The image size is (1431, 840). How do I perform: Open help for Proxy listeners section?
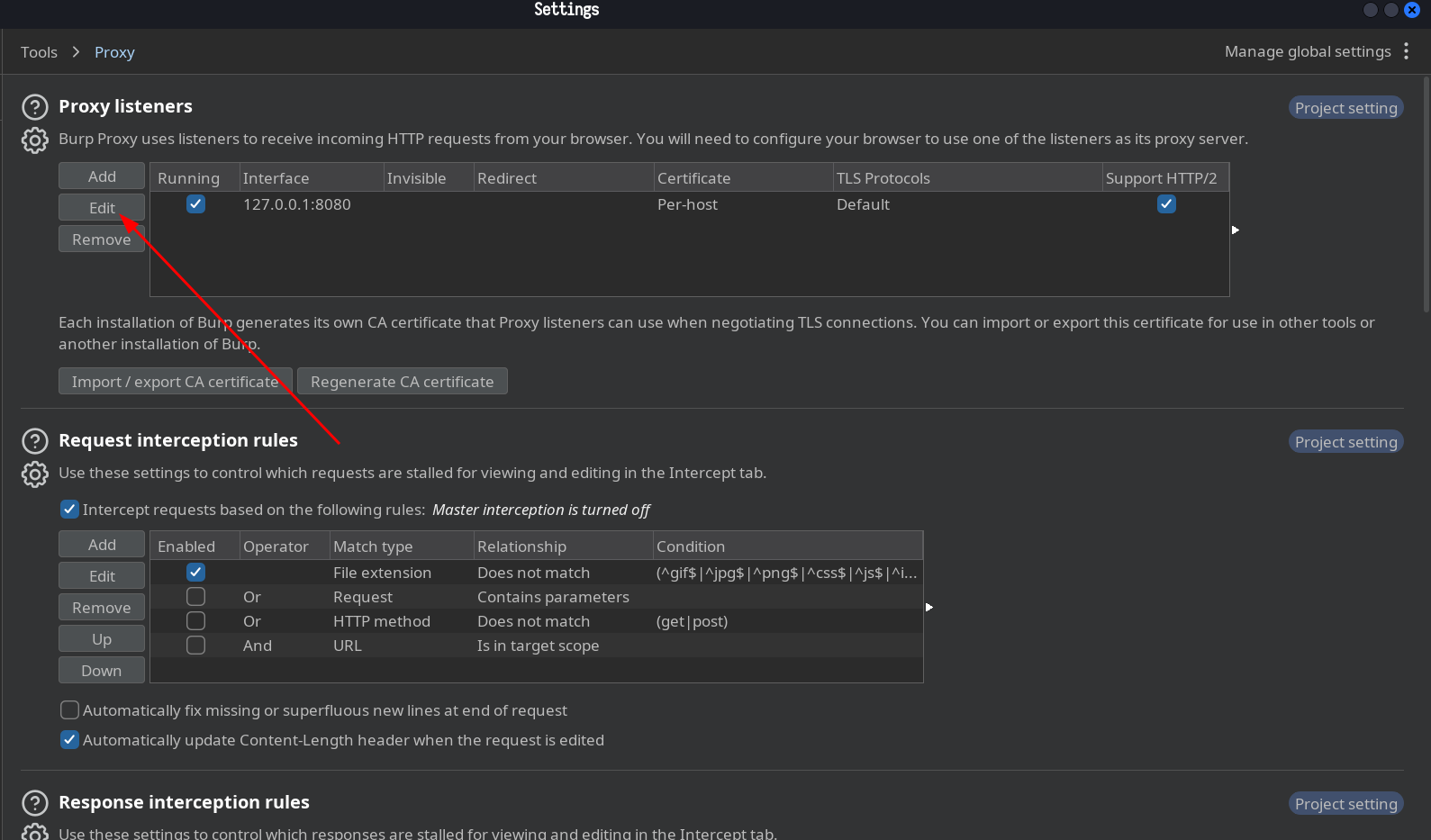pos(34,107)
